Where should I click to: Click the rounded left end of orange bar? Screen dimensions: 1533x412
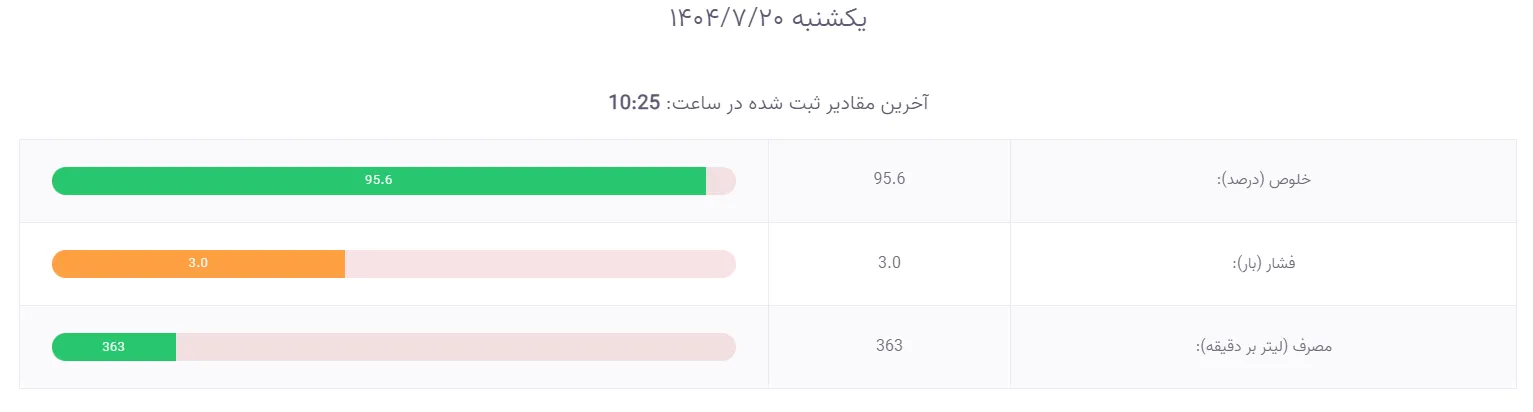(x=60, y=264)
